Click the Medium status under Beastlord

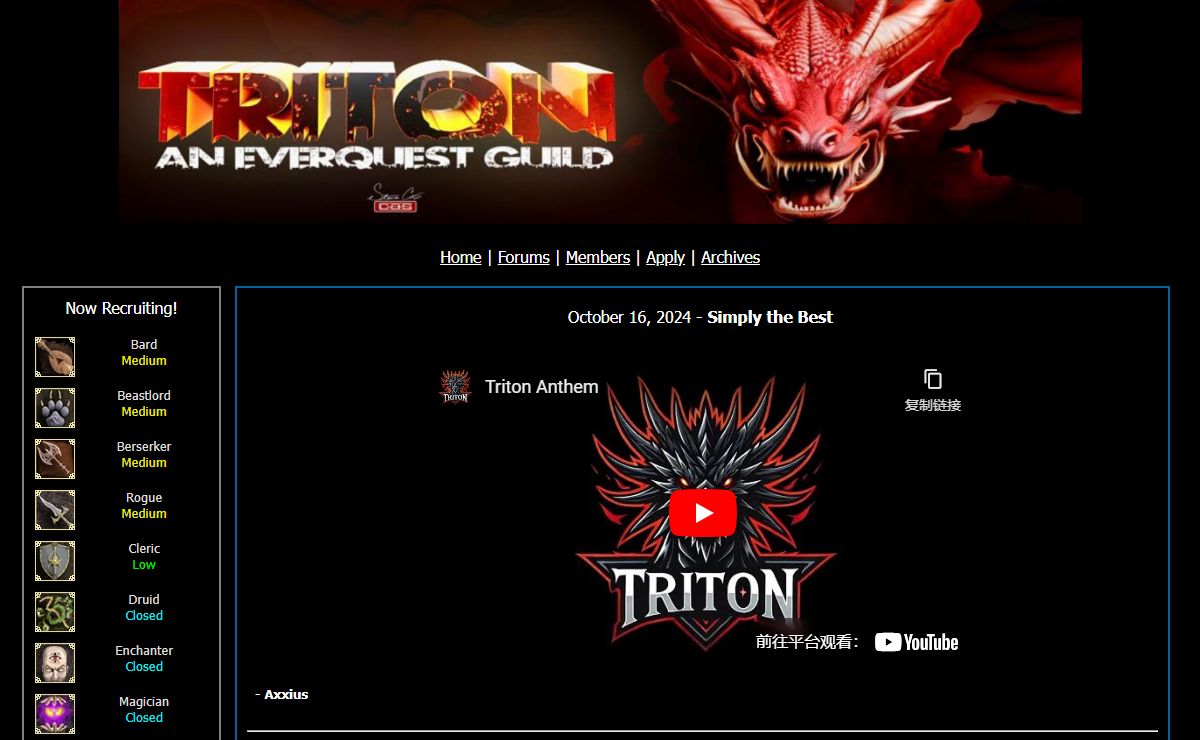(144, 411)
